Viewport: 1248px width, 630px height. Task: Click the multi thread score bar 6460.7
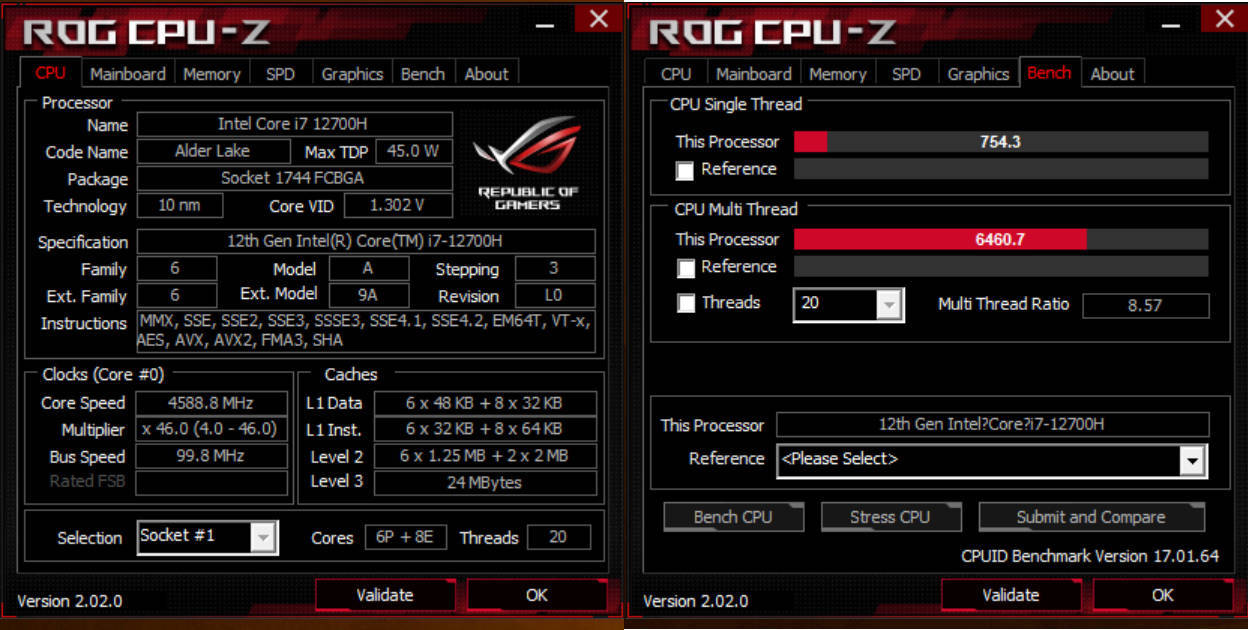(x=1001, y=240)
